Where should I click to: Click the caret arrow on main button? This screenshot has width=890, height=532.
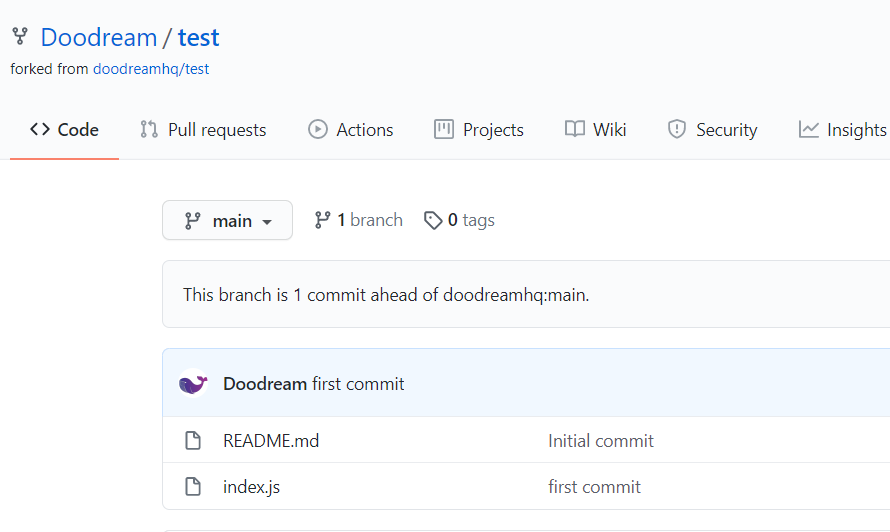[x=267, y=222]
